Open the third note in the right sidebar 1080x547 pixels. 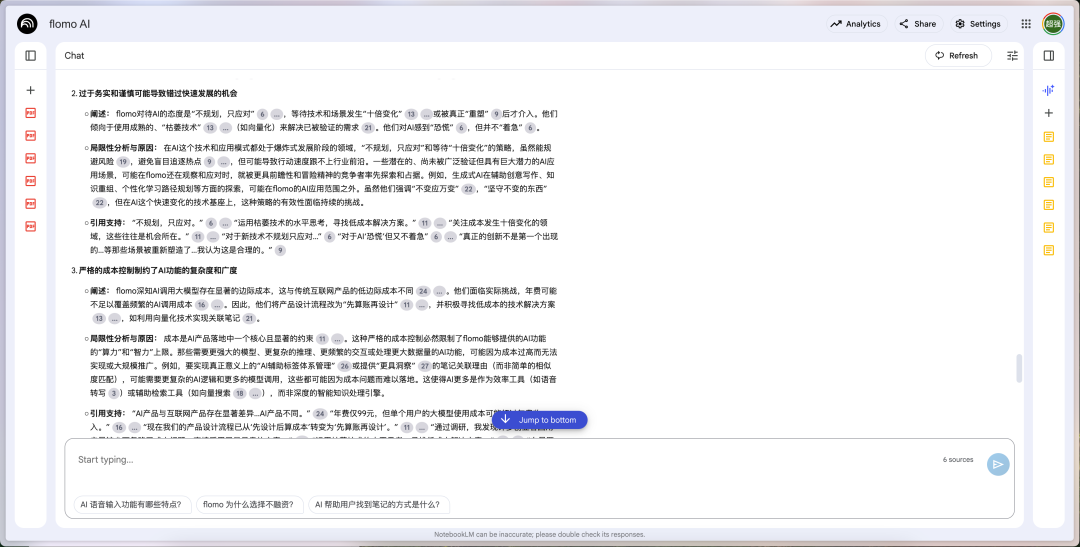click(1048, 183)
